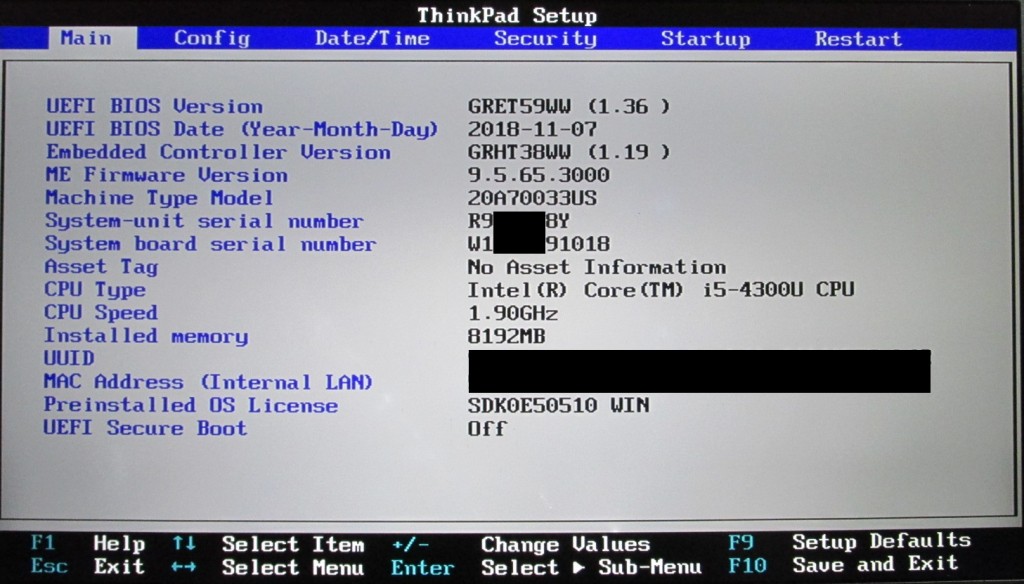Click MAC Address (Internal LAN) label

208,381
